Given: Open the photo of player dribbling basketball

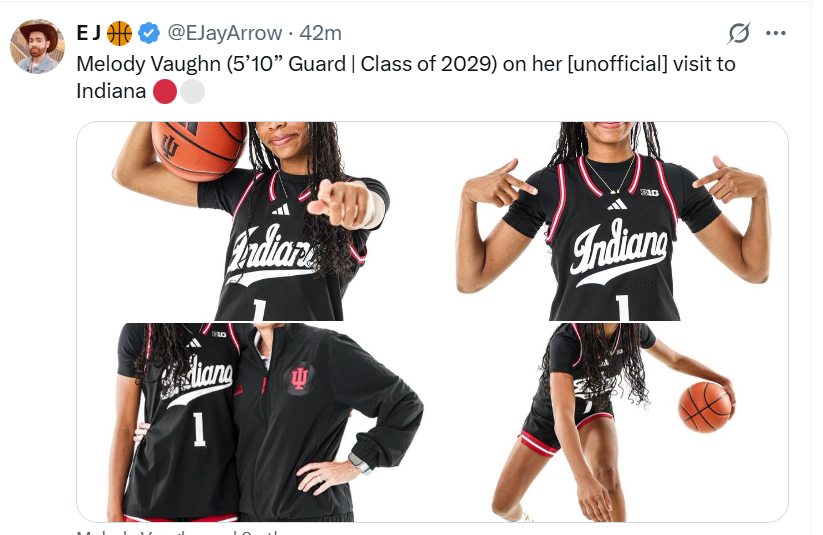Looking at the screenshot, I should click(x=610, y=422).
